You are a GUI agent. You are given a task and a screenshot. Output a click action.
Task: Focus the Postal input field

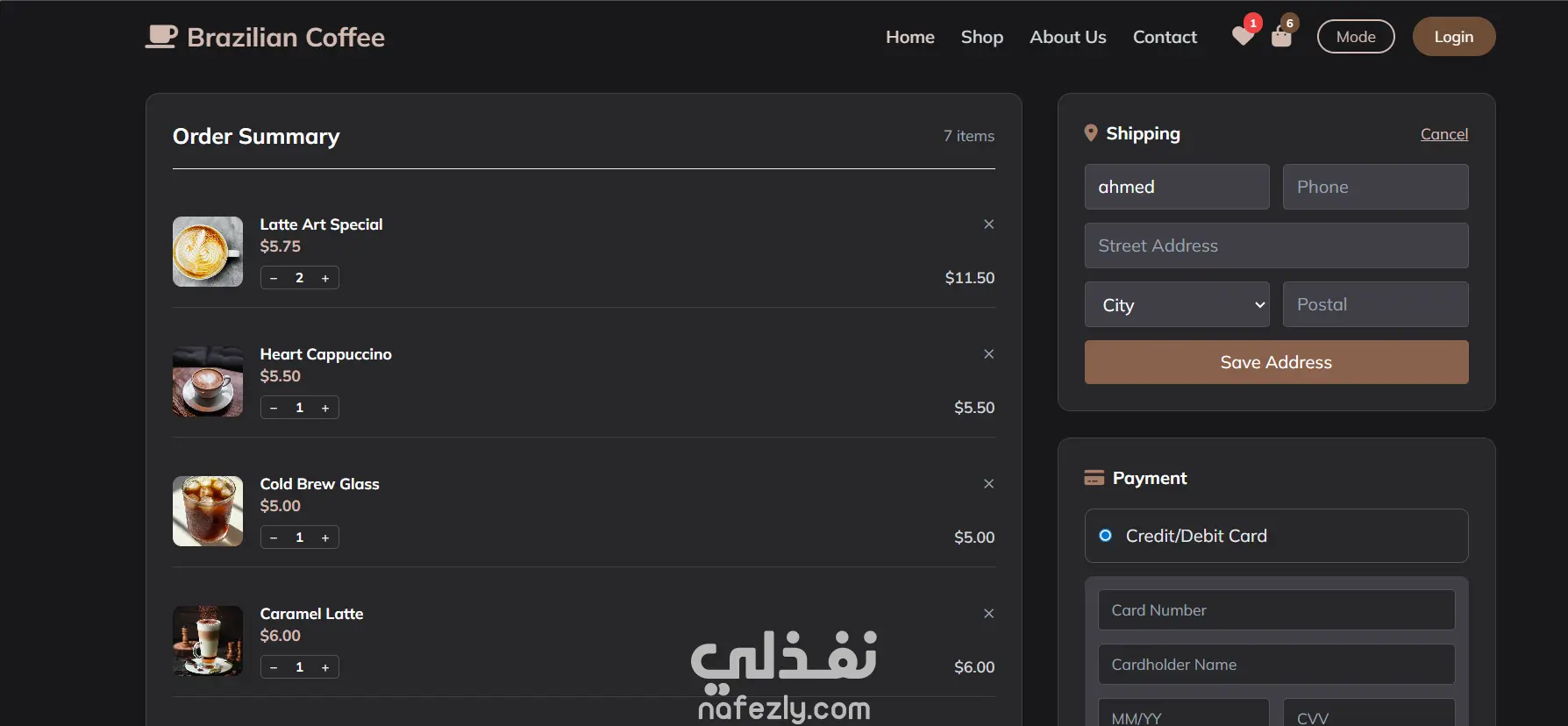[1376, 304]
